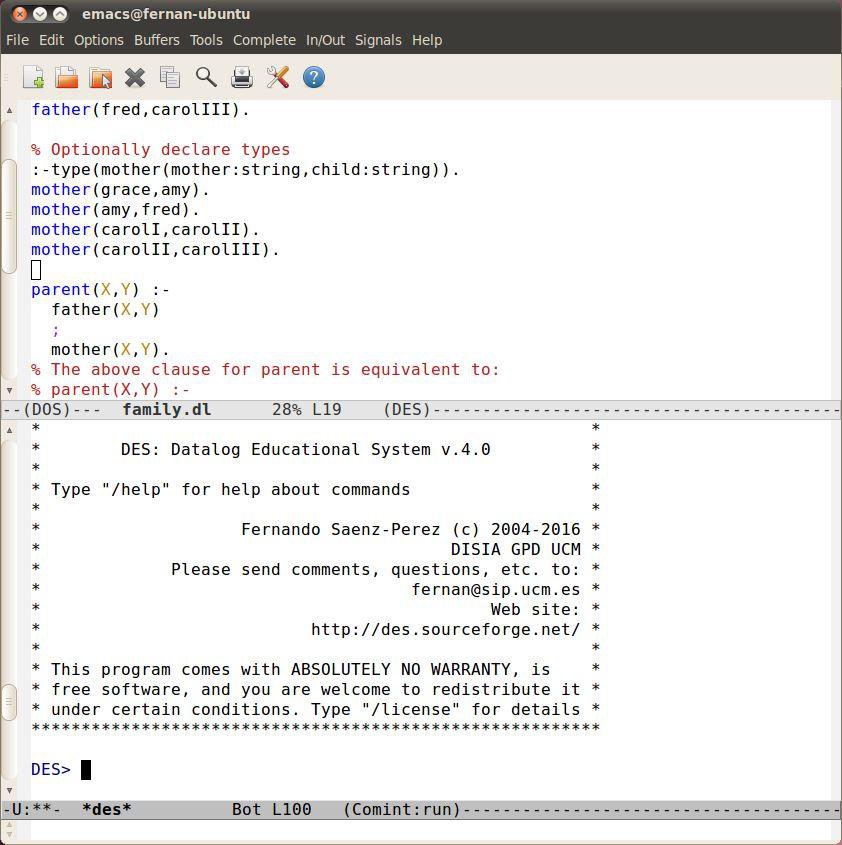Viewport: 842px width, 845px height.
Task: Click the Copy toolbar icon
Action: [170, 77]
